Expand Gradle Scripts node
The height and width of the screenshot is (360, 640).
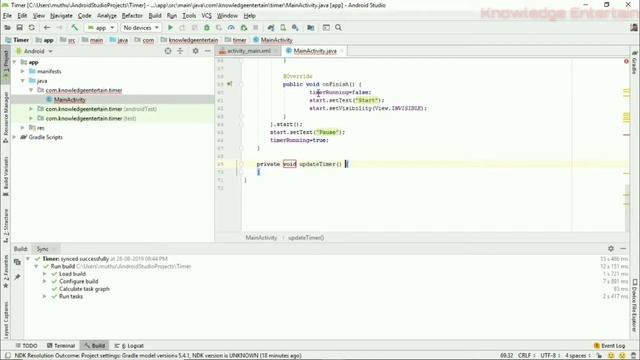click(x=15, y=137)
